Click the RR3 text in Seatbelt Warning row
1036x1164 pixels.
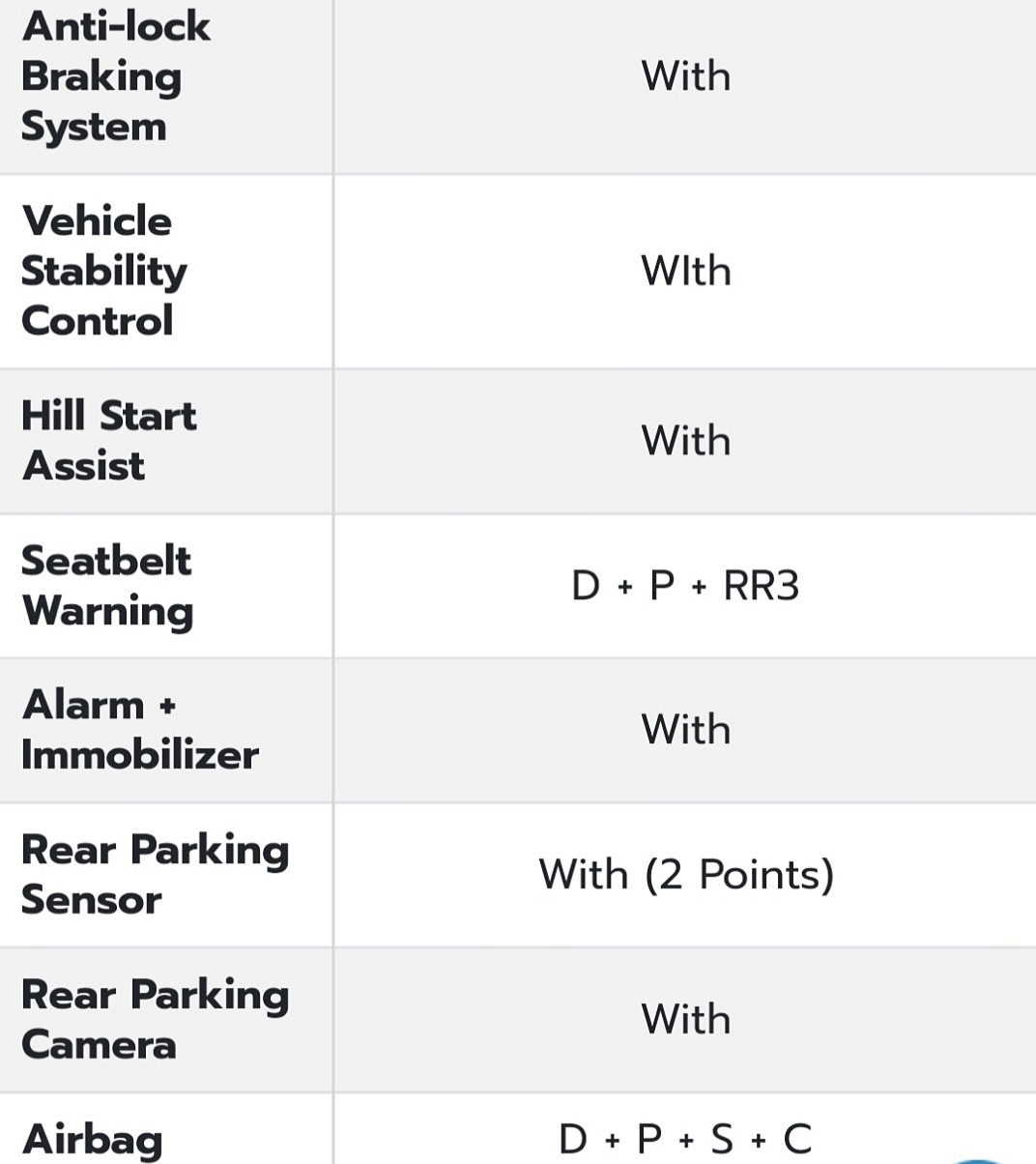coord(762,586)
